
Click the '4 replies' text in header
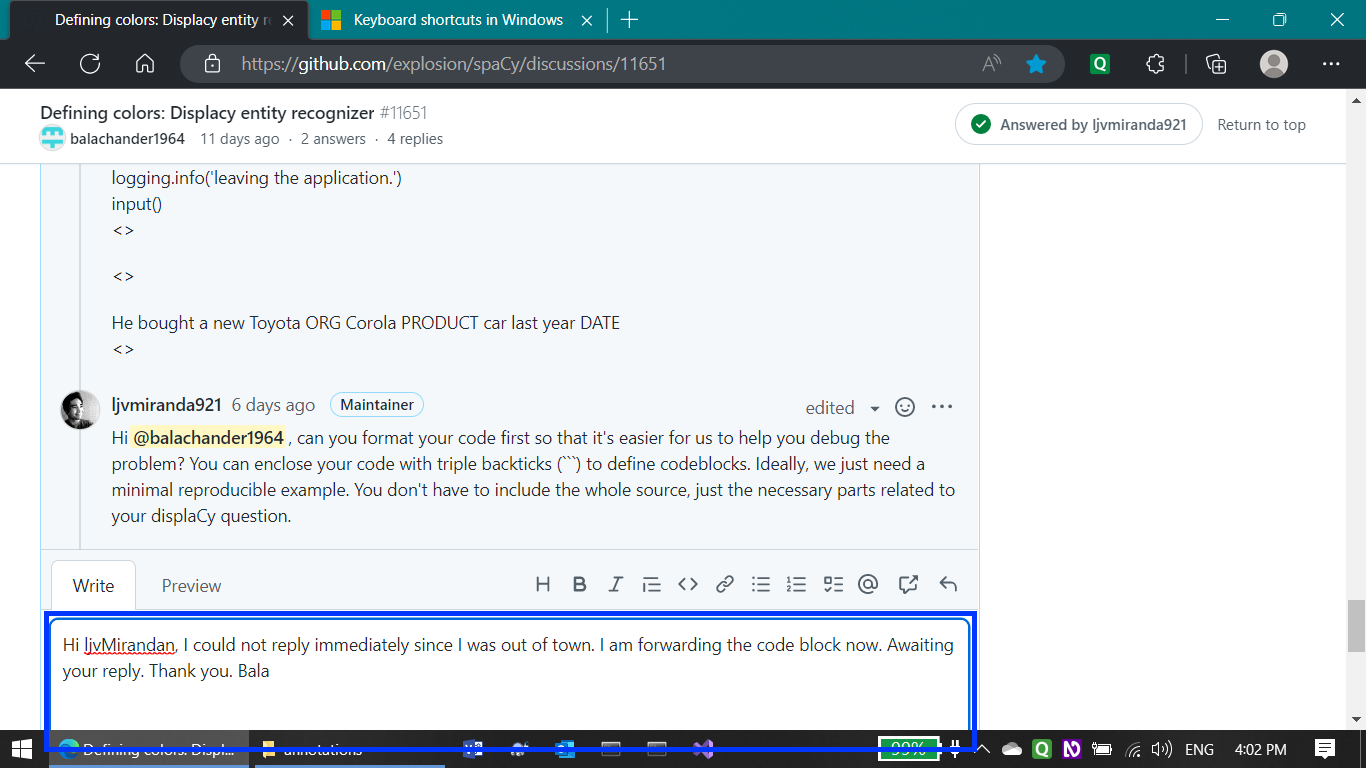coord(415,139)
